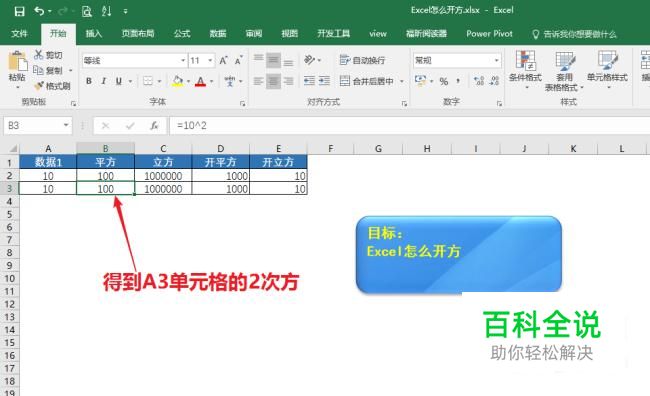Click the Format Painter brush icon

click(x=39, y=86)
